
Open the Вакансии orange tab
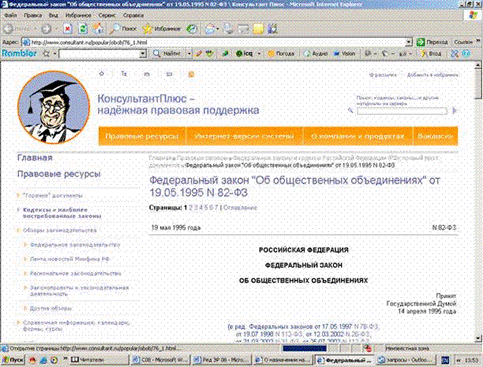click(x=435, y=136)
